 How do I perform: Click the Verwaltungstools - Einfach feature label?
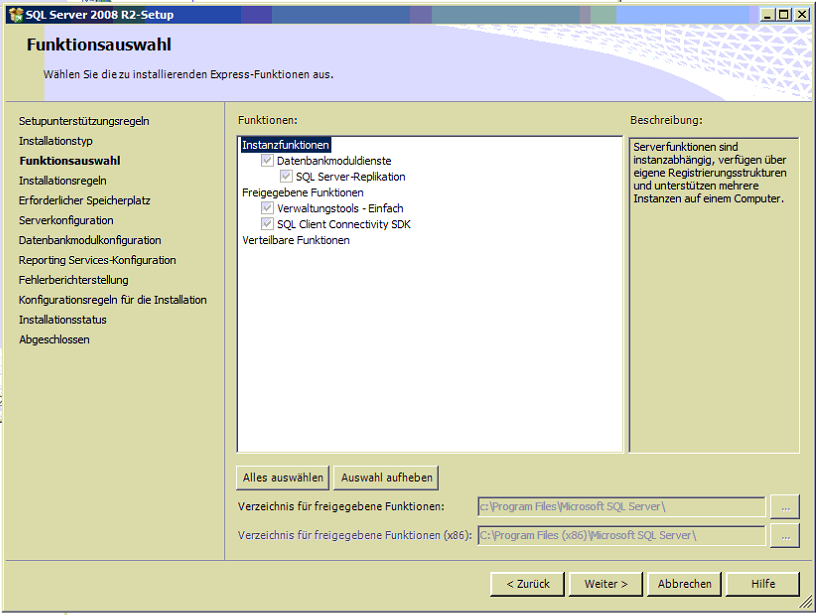coord(340,208)
